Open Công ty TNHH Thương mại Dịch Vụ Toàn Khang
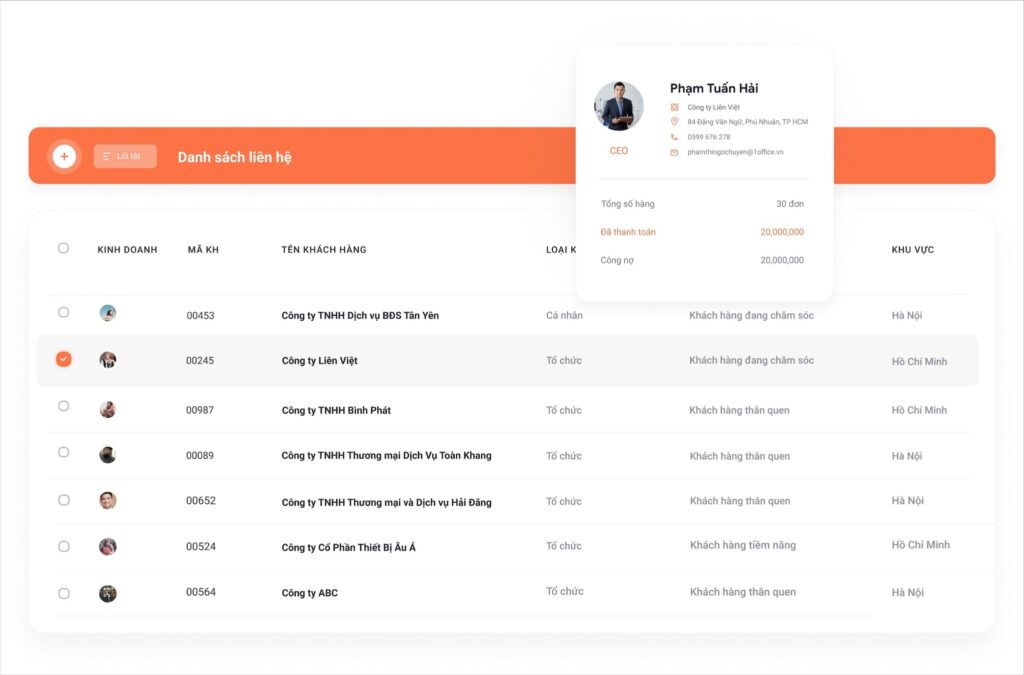The image size is (1024, 675). (x=386, y=456)
